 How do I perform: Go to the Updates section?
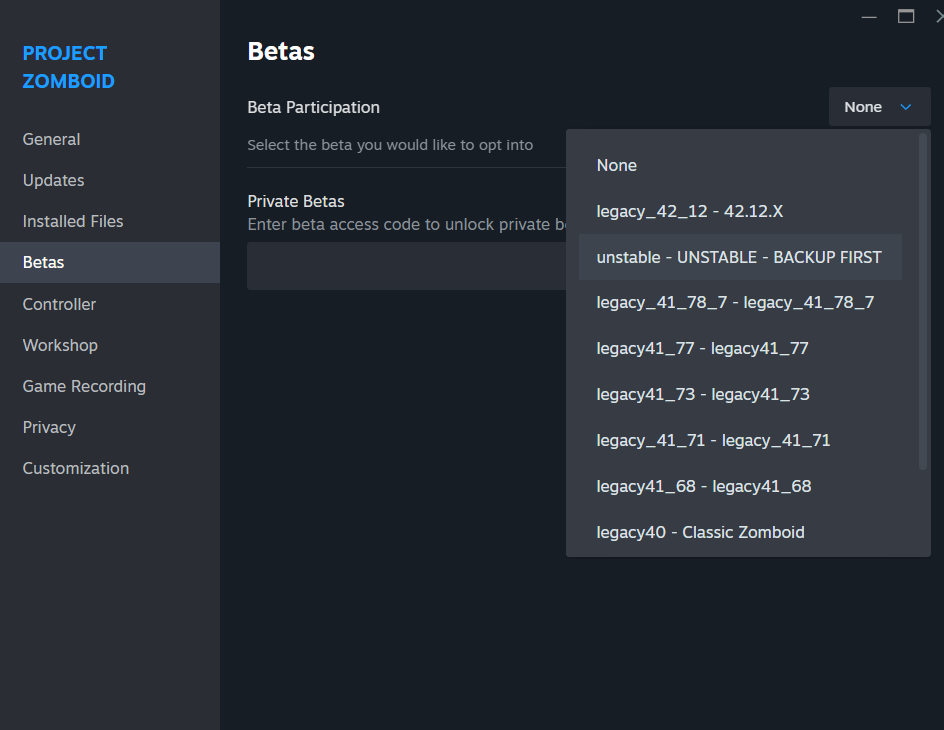click(x=53, y=180)
